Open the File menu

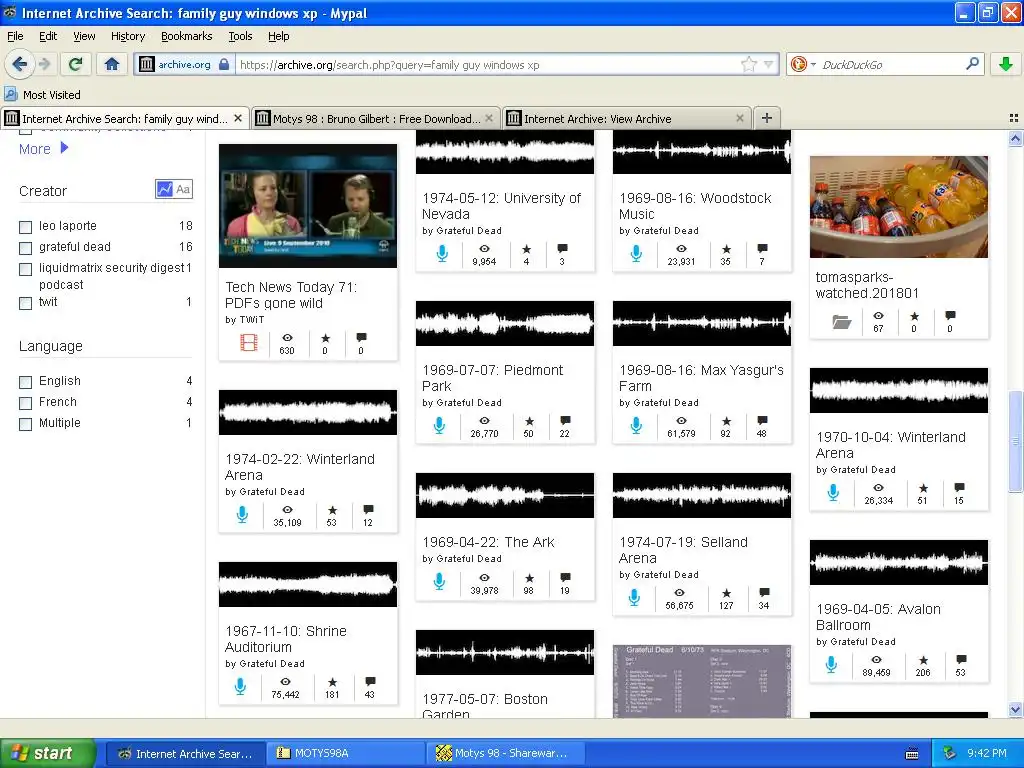[x=15, y=36]
